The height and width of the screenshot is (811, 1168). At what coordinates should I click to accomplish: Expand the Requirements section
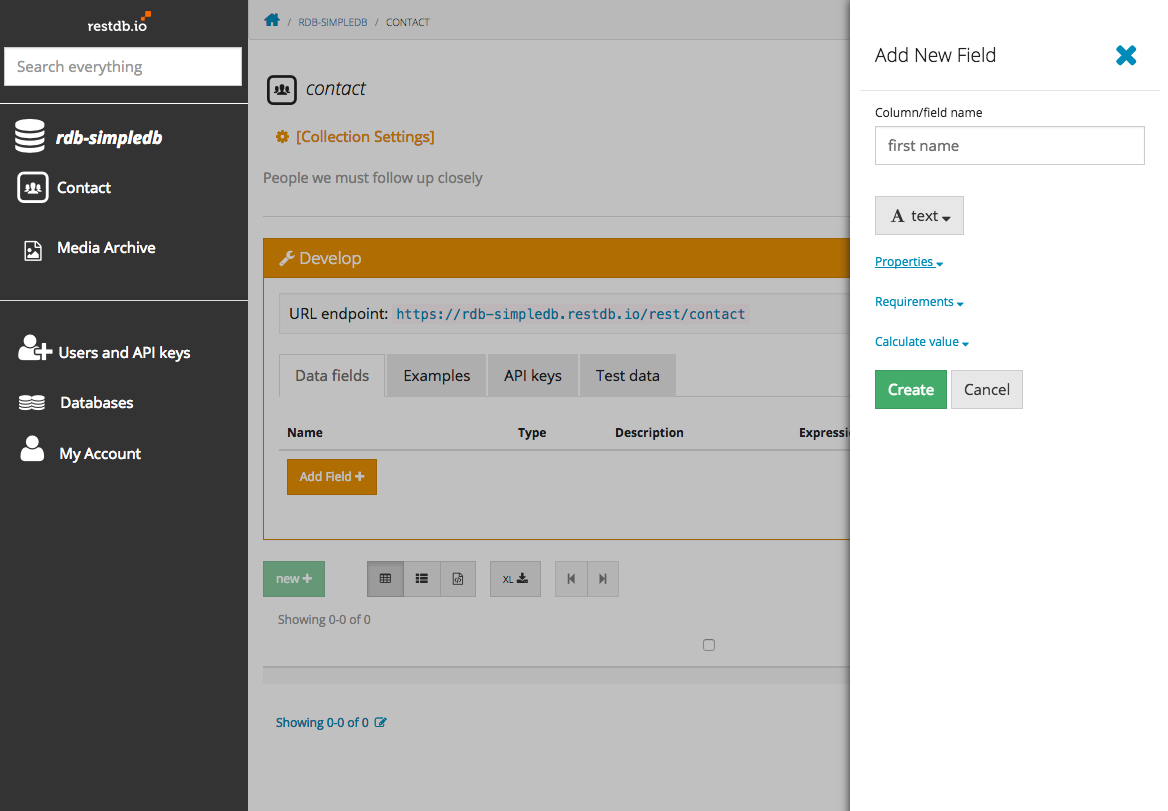point(919,302)
